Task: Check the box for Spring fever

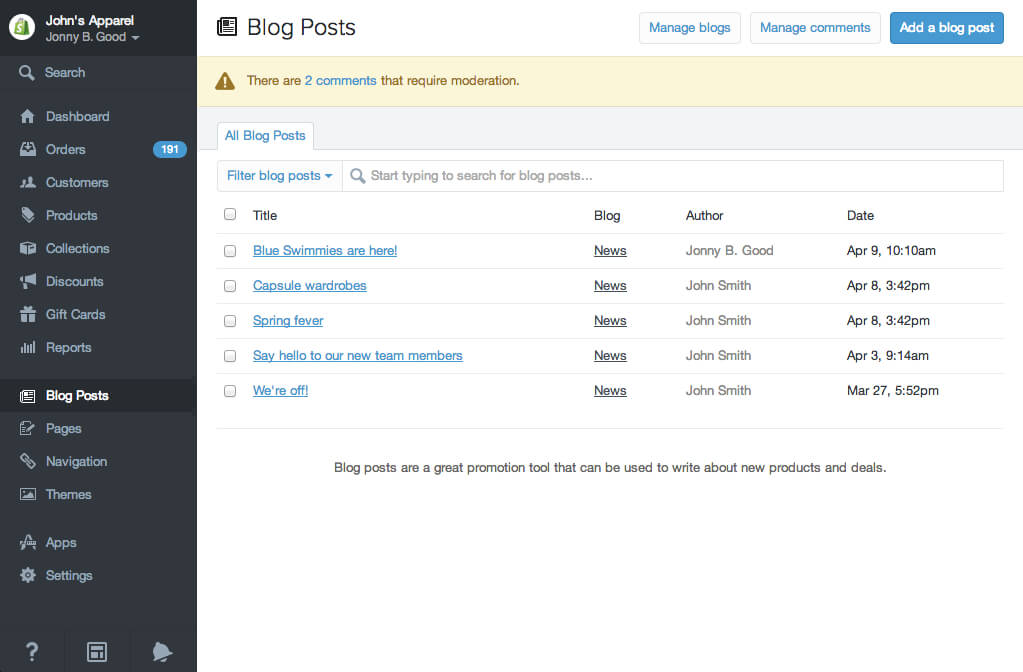Action: 230,321
